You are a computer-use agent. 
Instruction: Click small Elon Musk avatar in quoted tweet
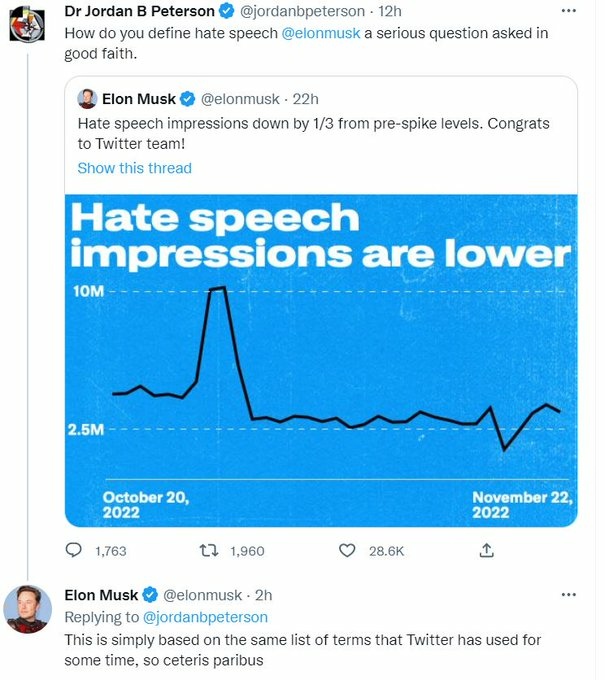pos(88,99)
